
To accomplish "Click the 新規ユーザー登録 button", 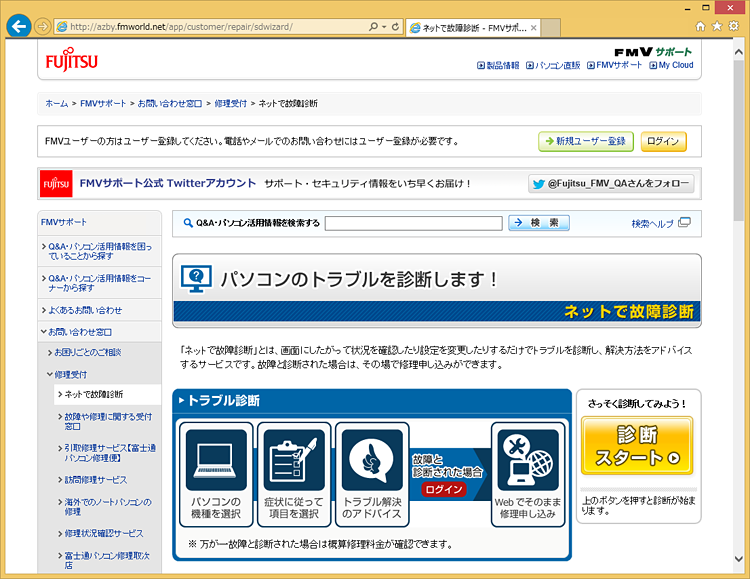I will (x=585, y=141).
